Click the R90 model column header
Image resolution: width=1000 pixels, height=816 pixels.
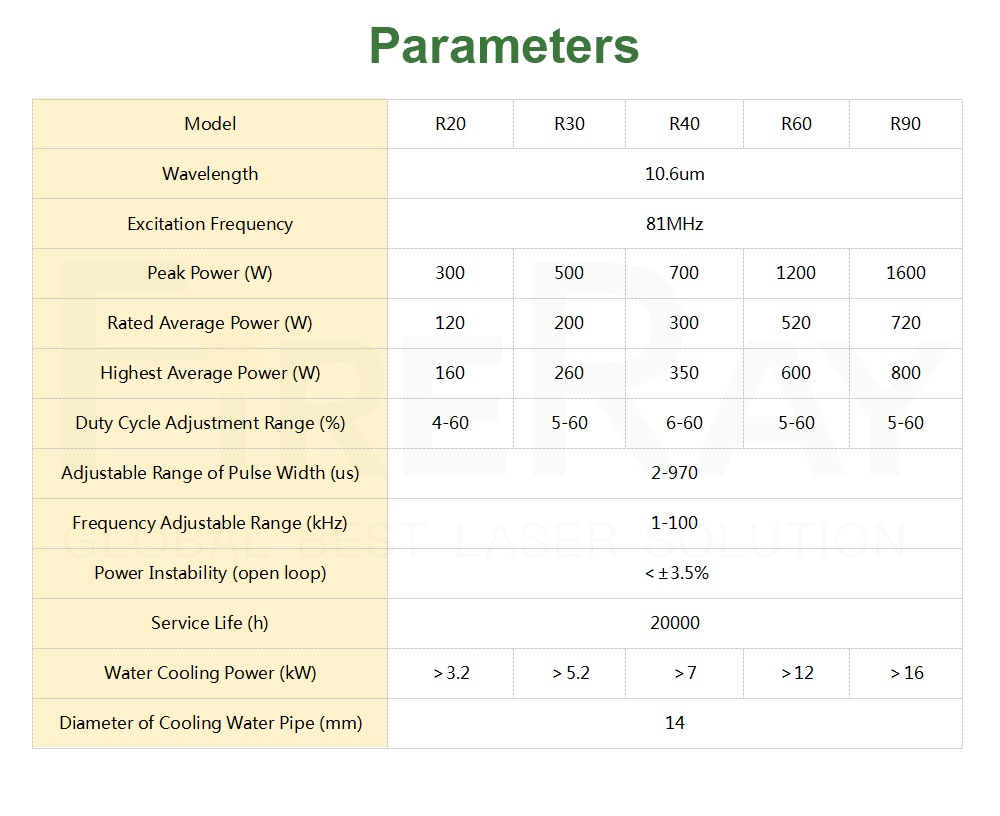[905, 124]
